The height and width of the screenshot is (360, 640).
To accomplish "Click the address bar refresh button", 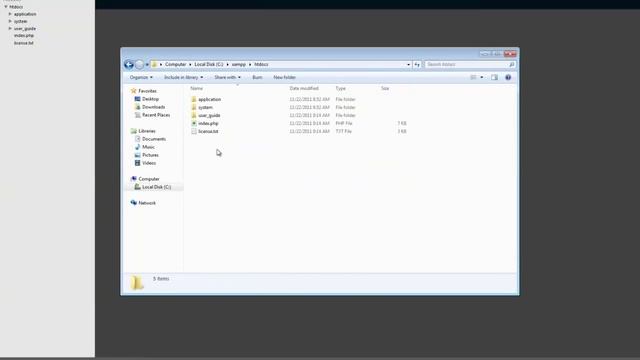I will tap(417, 64).
